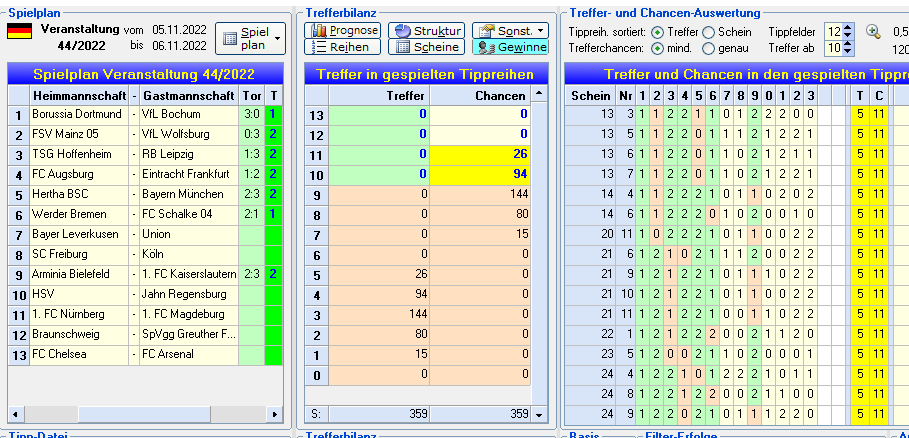Click the FC Arsenal cell
The height and width of the screenshot is (438, 909).
[189, 354]
